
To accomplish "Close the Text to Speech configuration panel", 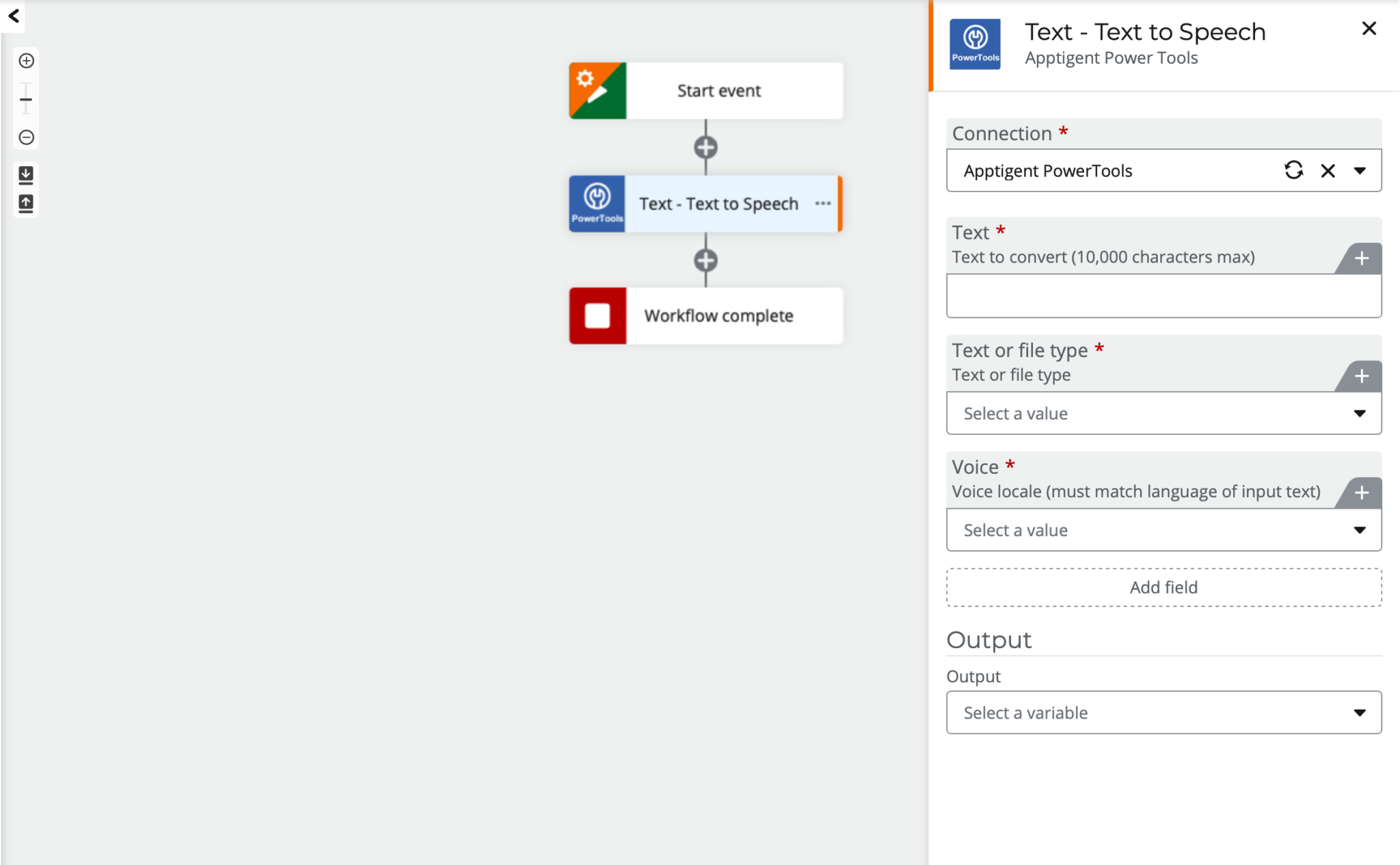I will pos(1369,29).
